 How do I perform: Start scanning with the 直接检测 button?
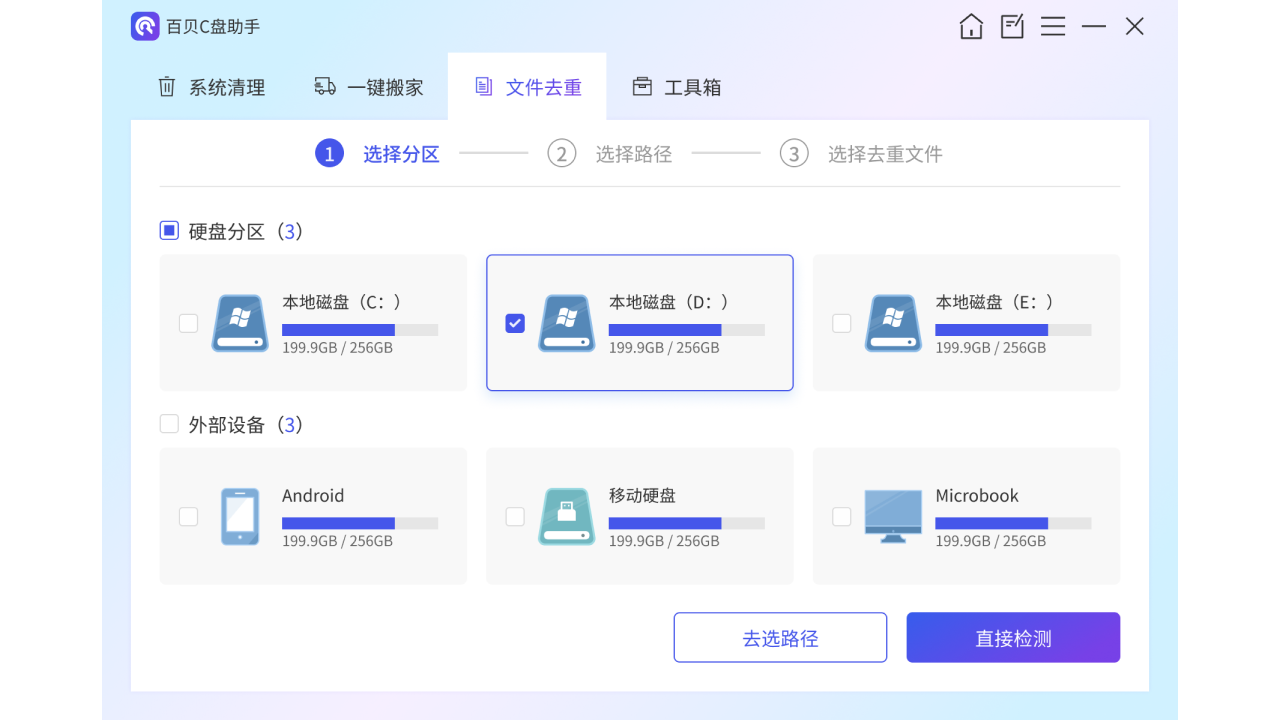click(x=1013, y=637)
